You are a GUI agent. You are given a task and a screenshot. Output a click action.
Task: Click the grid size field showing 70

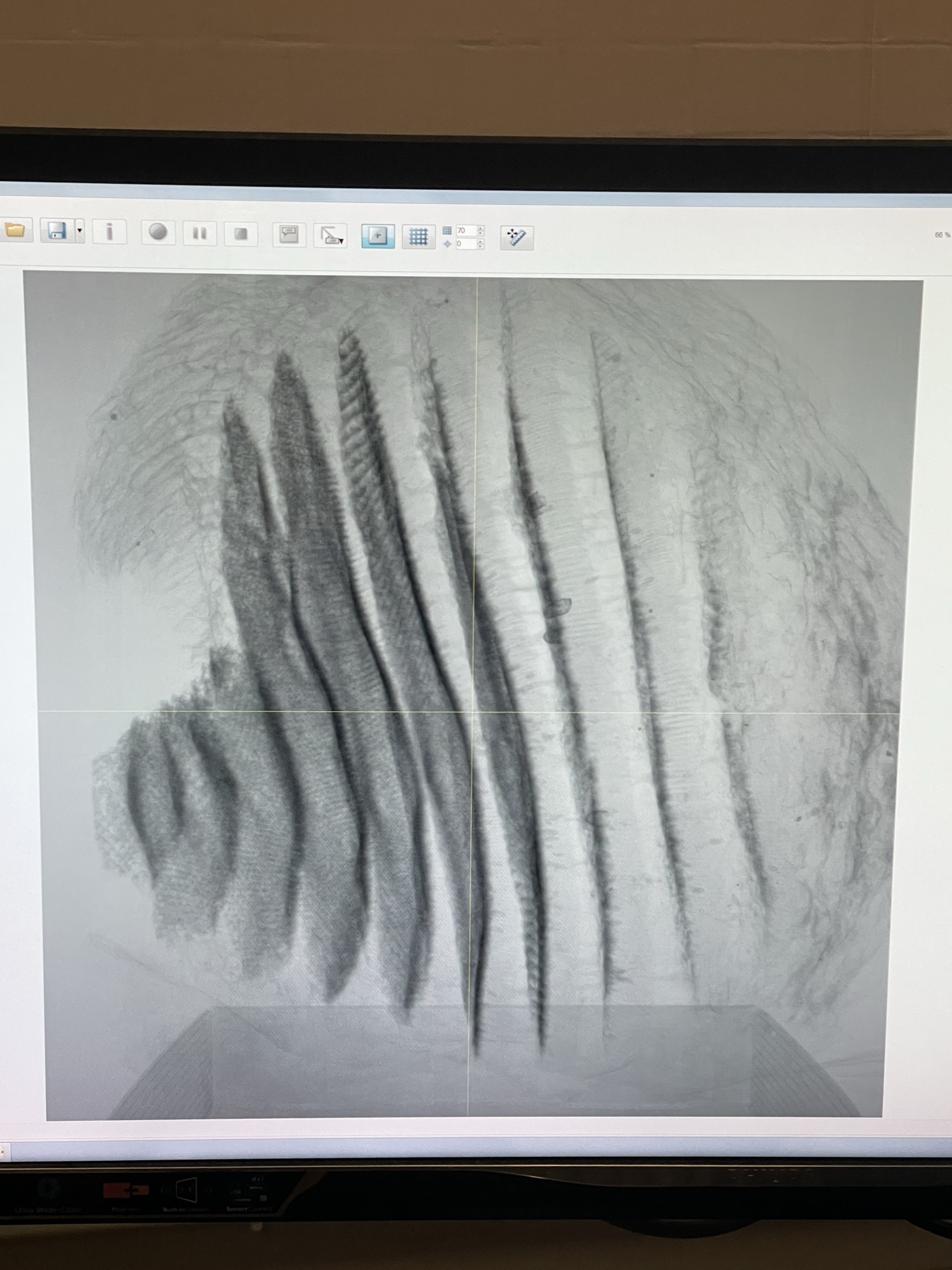(465, 231)
